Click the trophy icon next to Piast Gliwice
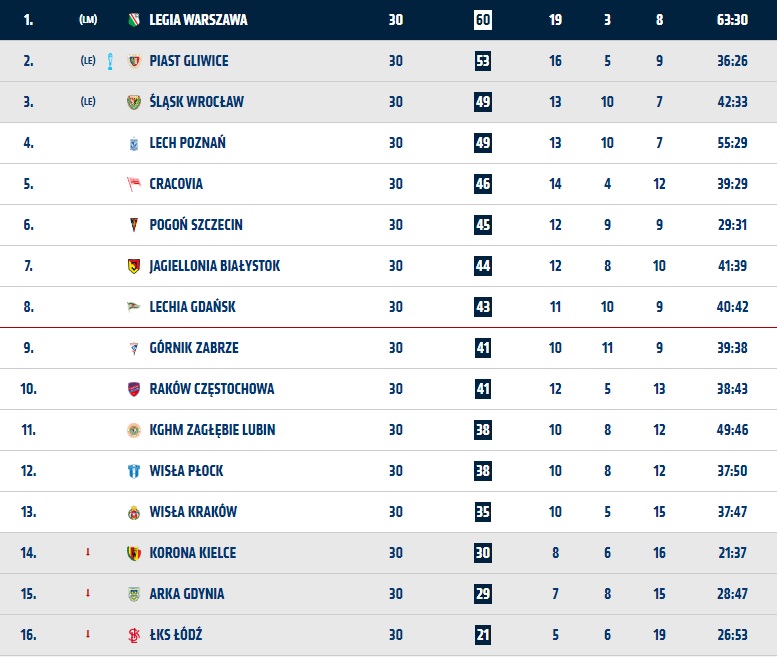 [110, 61]
